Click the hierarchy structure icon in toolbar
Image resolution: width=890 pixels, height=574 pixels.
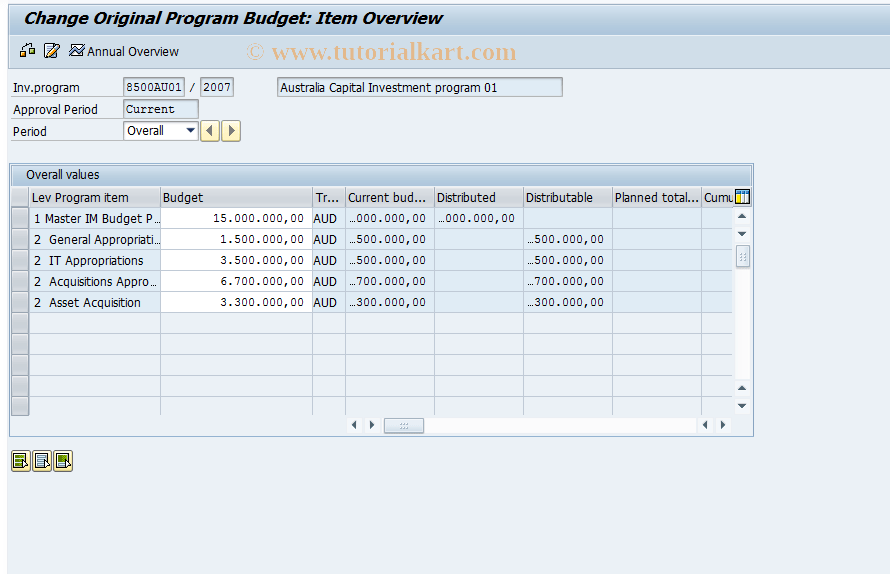point(27,51)
